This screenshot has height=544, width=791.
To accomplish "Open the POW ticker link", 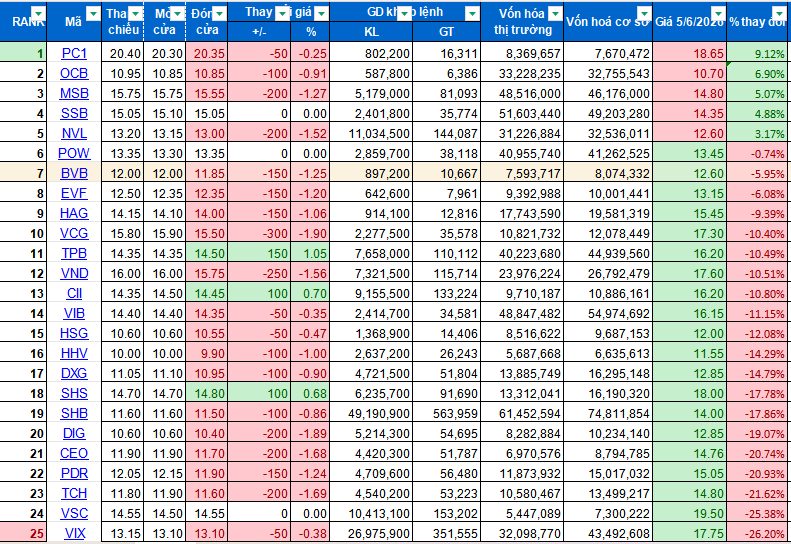I will (x=74, y=153).
